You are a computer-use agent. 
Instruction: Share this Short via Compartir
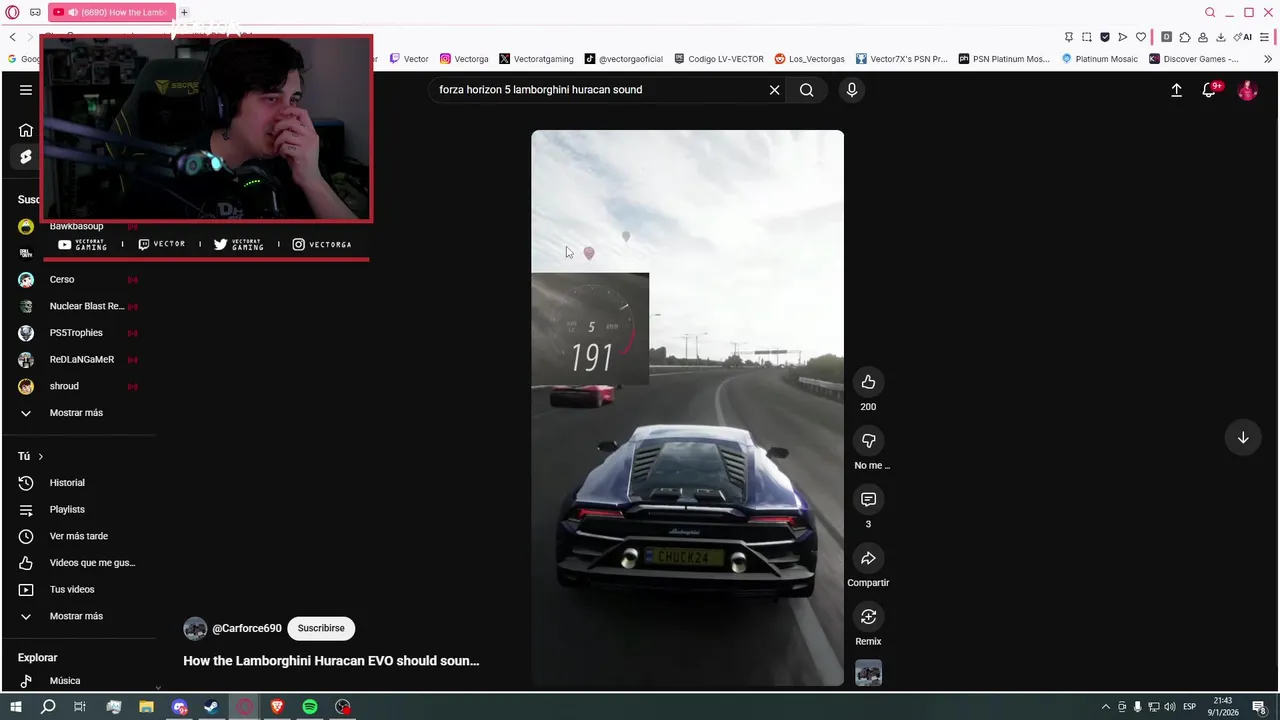[868, 558]
